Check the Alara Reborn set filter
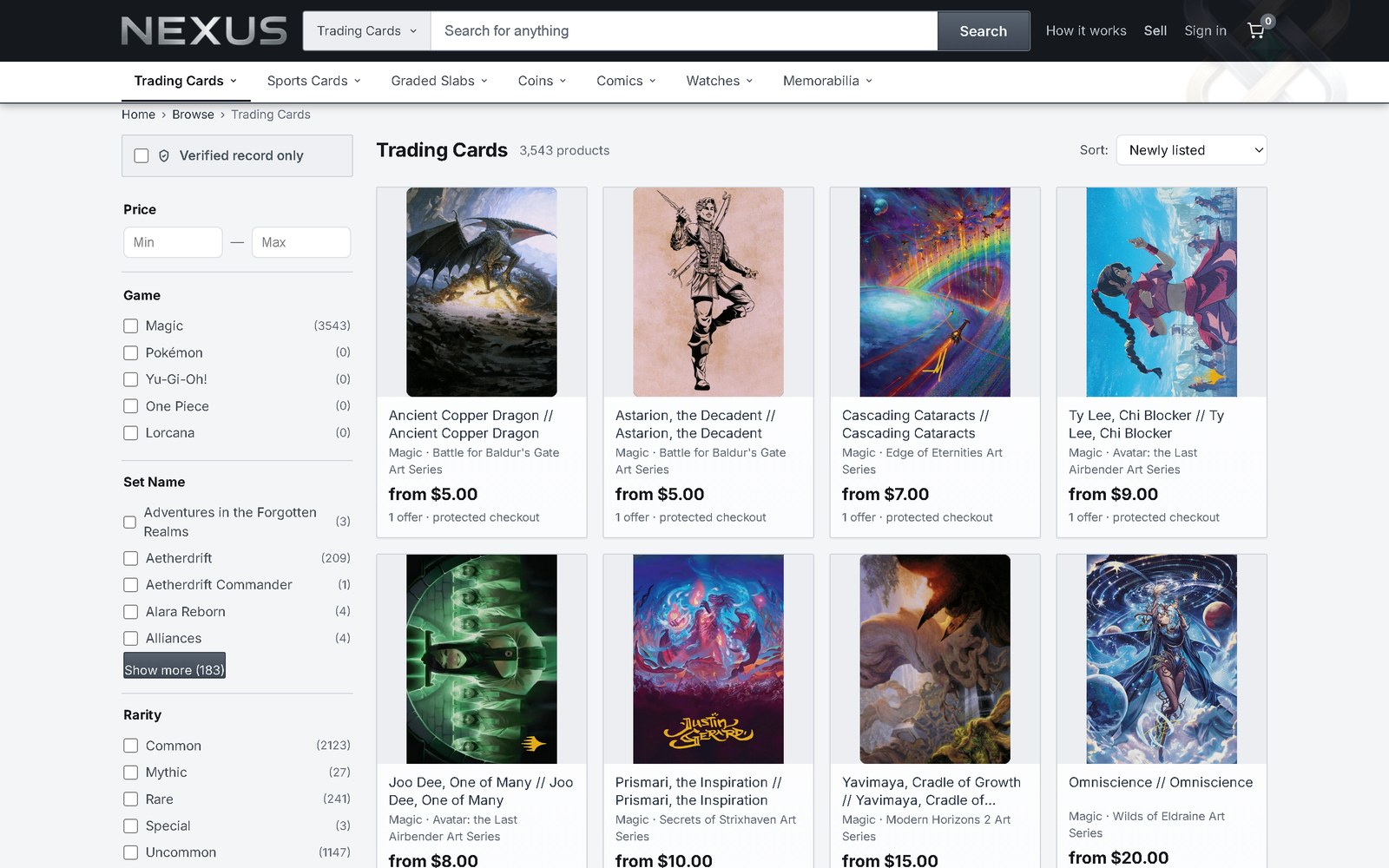The image size is (1389, 868). coord(130,612)
